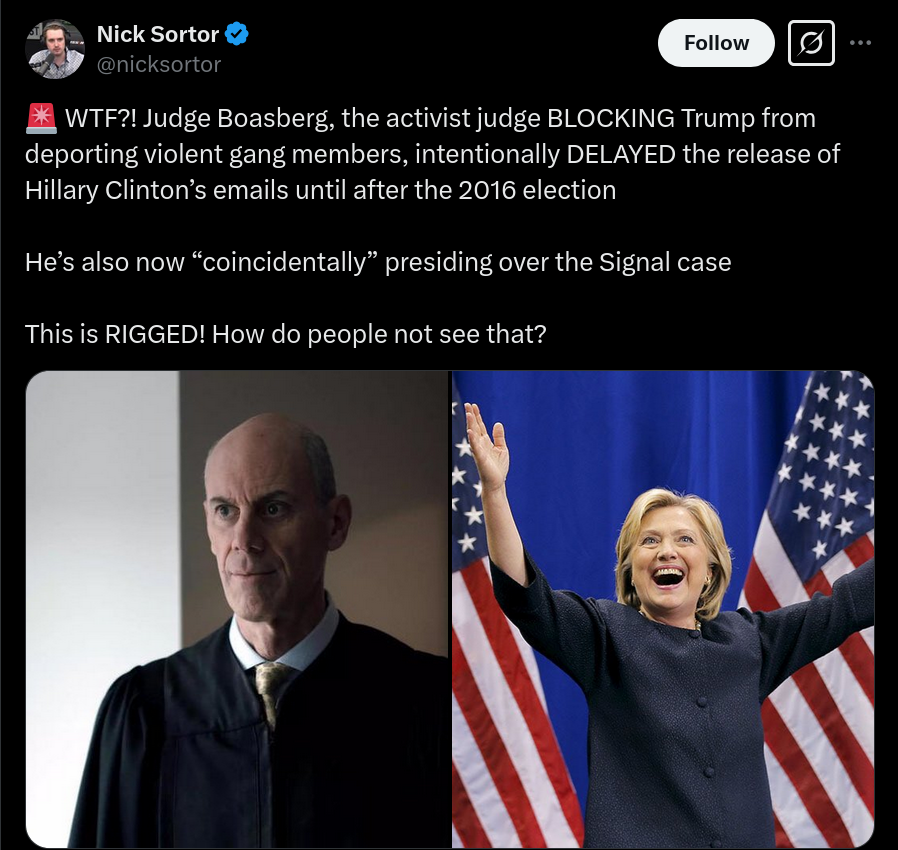Click the word DELAYED in the post

(621, 155)
